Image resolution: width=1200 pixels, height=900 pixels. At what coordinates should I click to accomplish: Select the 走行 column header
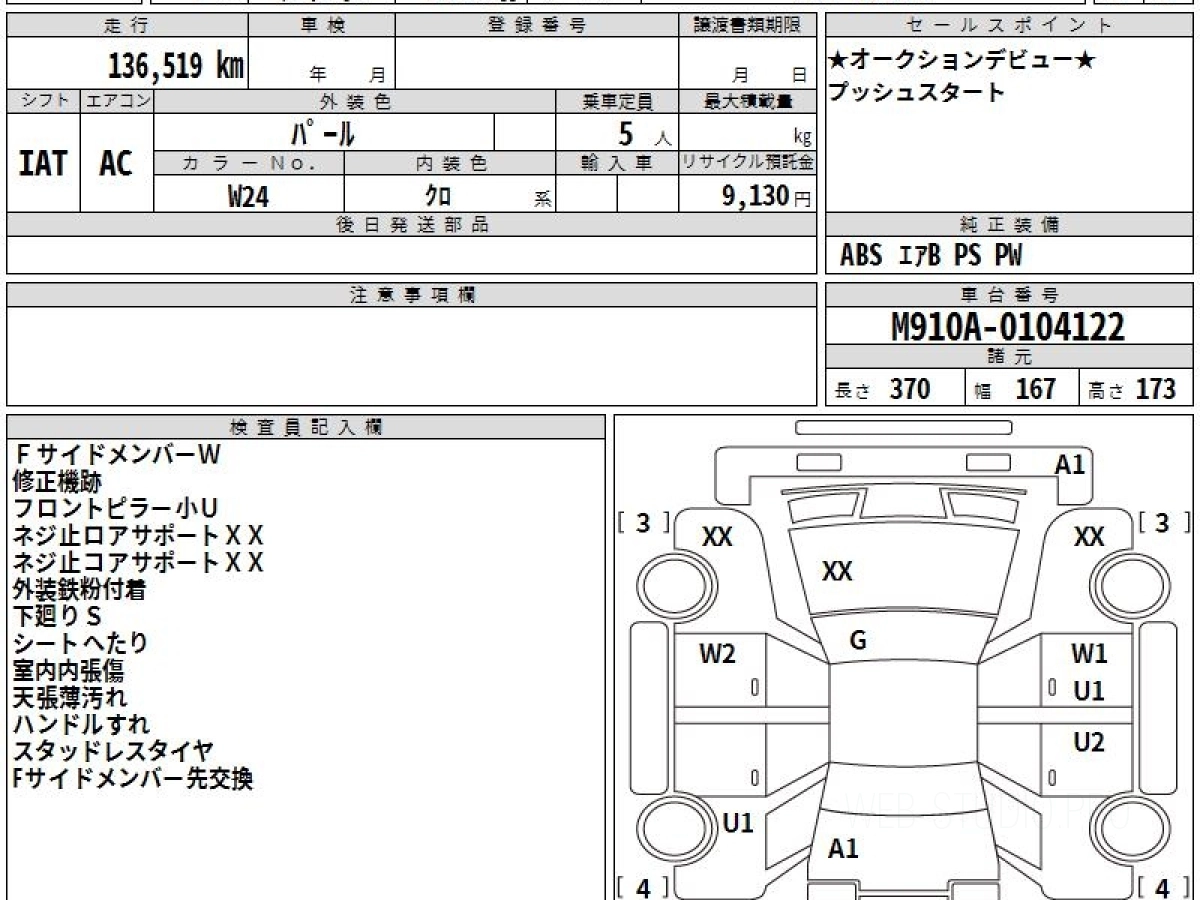point(126,25)
